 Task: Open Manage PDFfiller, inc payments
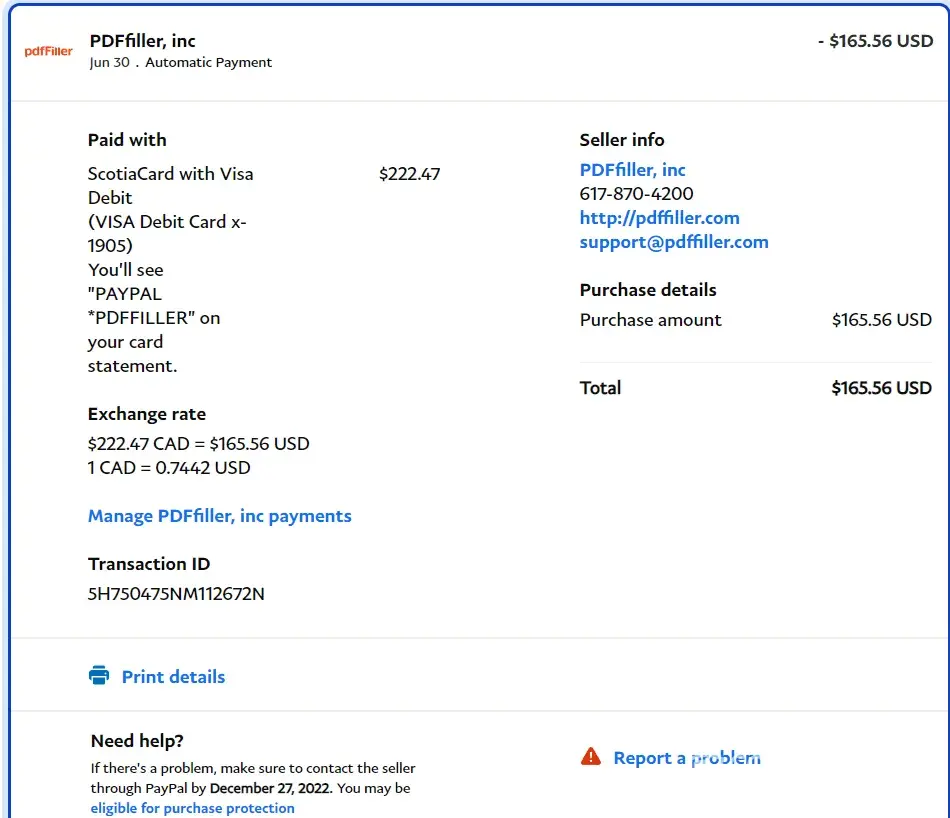[220, 516]
